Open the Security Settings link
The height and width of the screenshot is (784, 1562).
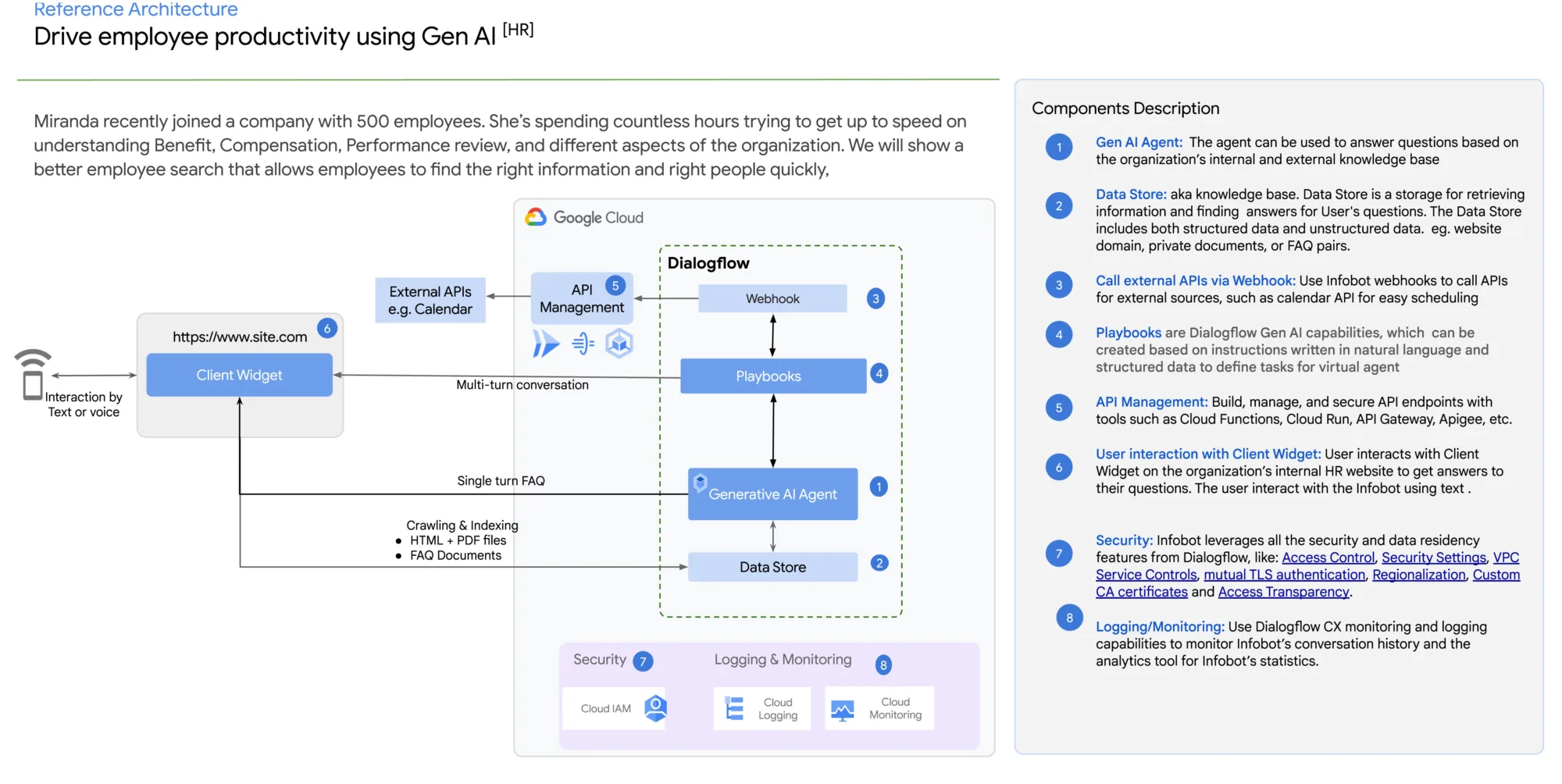pyautogui.click(x=1434, y=558)
